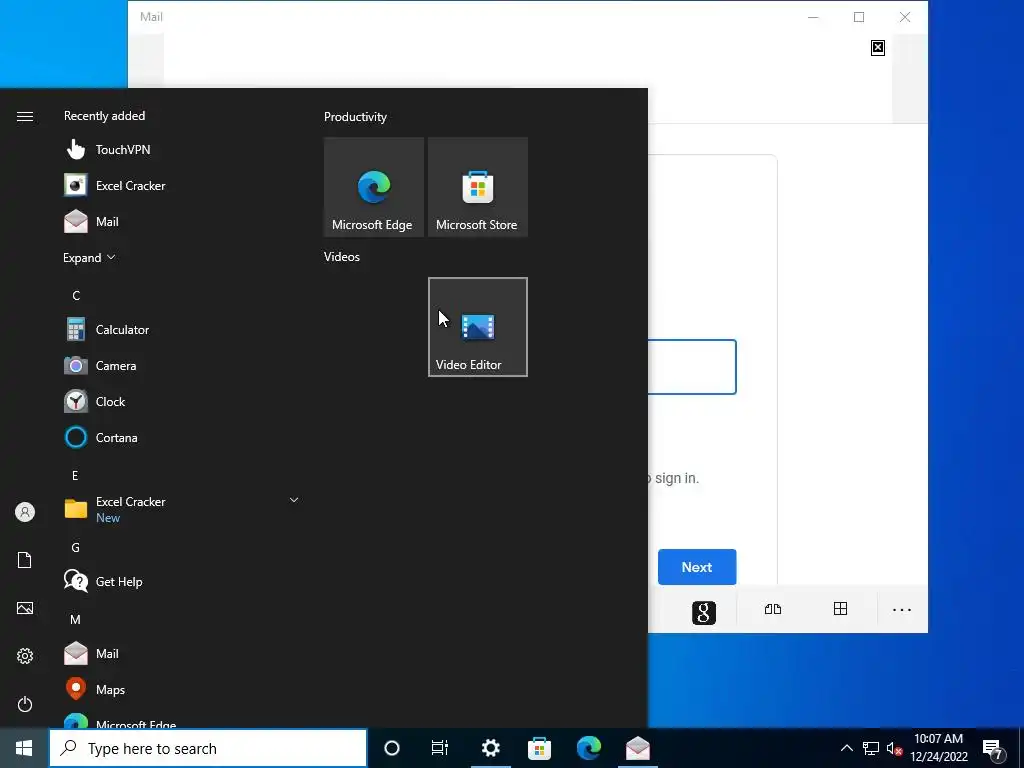Open Settings from the taskbar
The height and width of the screenshot is (768, 1024).
point(490,748)
